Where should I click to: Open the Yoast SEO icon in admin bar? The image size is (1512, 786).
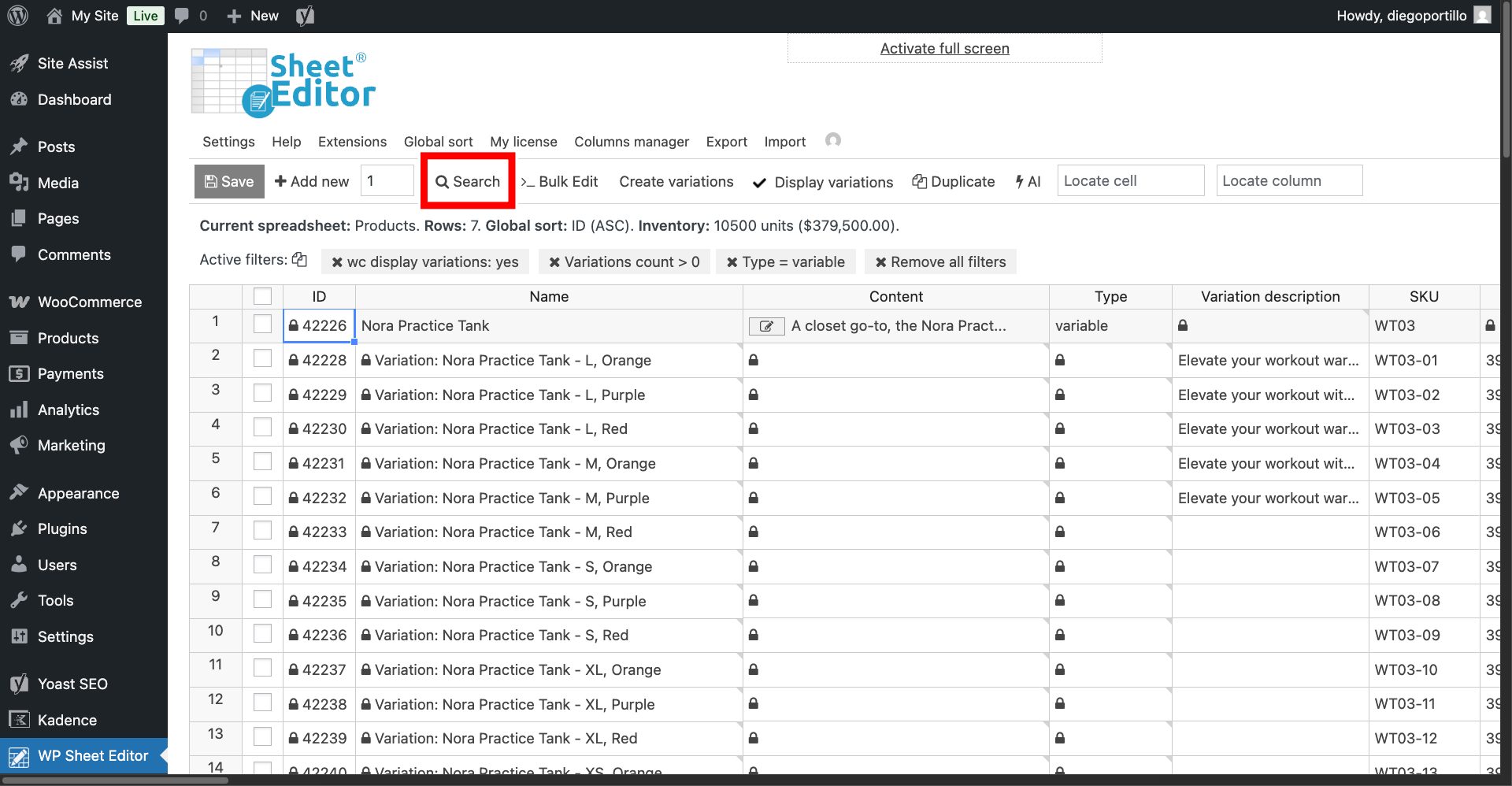[306, 16]
